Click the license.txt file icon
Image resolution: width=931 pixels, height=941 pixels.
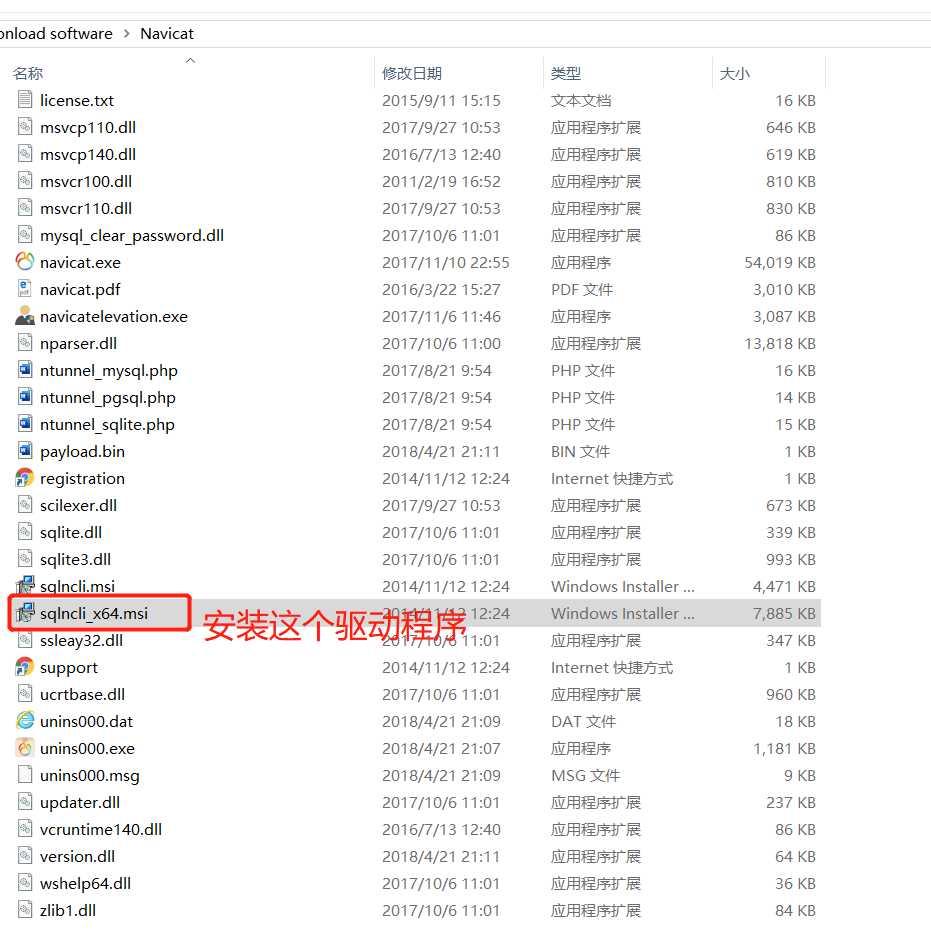pyautogui.click(x=25, y=99)
